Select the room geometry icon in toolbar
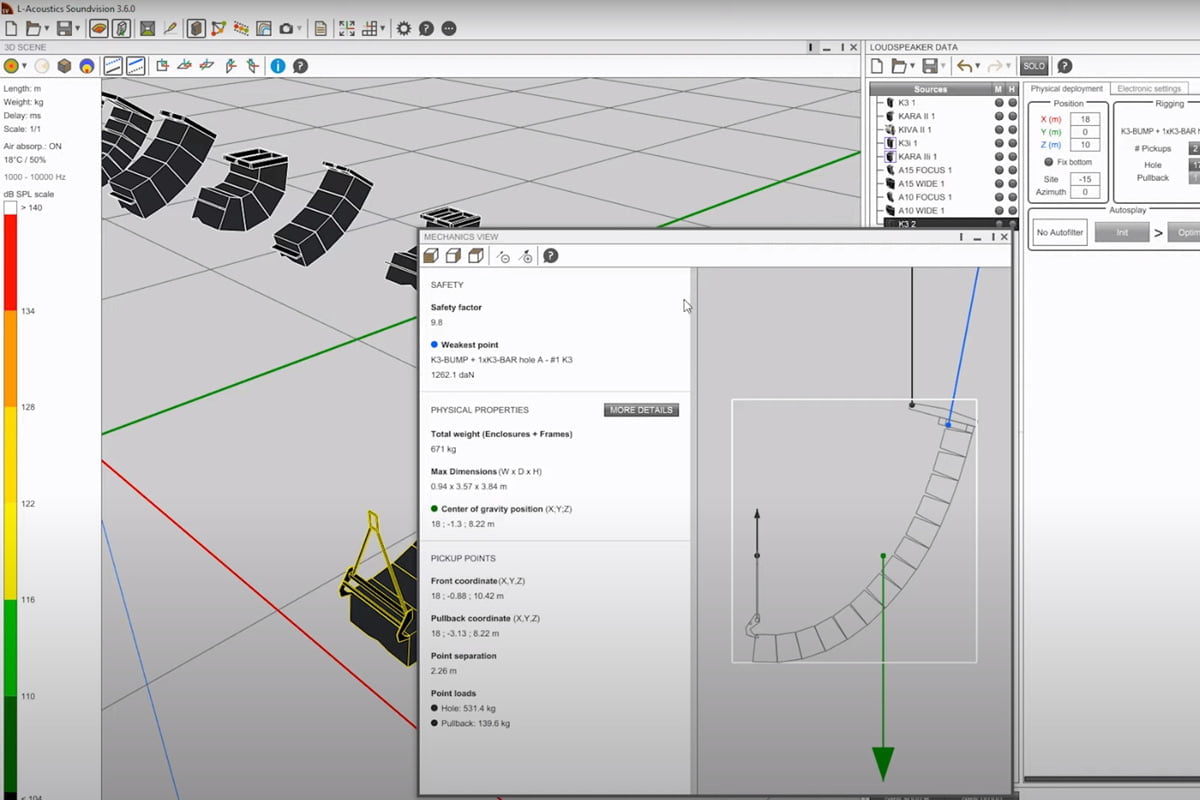Image resolution: width=1200 pixels, height=800 pixels. [148, 28]
